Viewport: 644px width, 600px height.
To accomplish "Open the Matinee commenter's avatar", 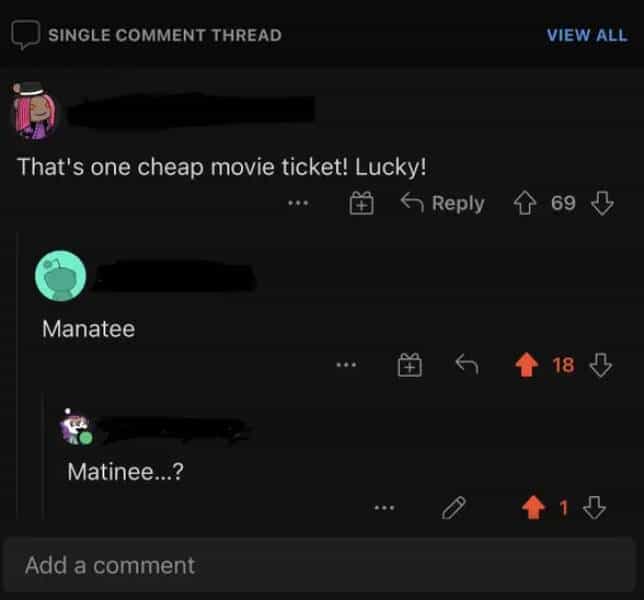I will (76, 428).
